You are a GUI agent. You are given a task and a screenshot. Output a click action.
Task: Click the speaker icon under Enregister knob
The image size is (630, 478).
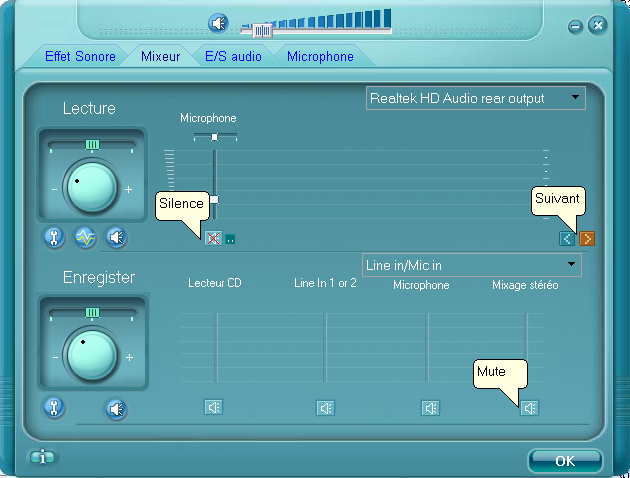coord(117,408)
